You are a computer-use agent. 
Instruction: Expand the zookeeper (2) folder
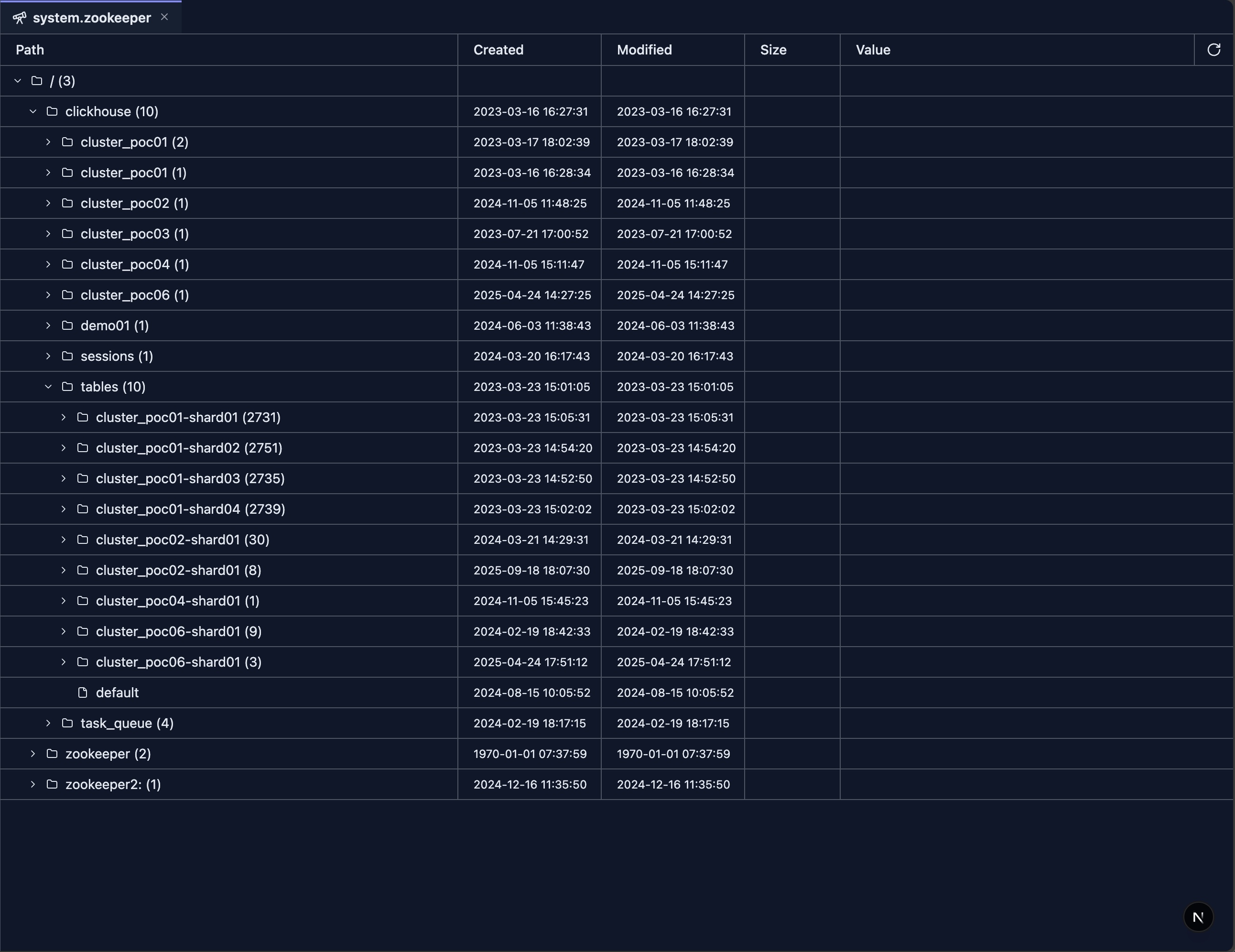[33, 754]
